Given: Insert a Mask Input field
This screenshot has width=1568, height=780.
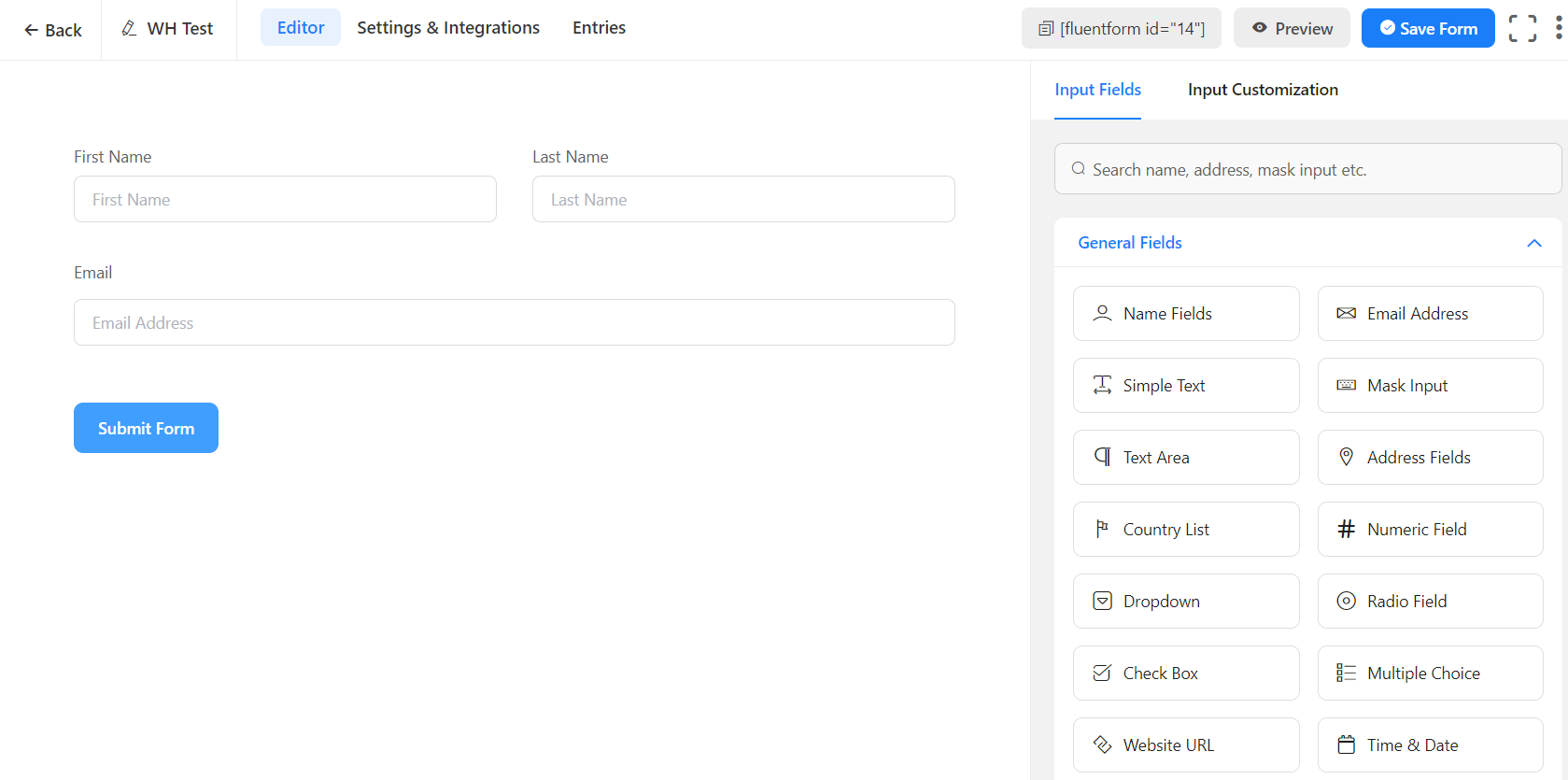Looking at the screenshot, I should point(1429,386).
